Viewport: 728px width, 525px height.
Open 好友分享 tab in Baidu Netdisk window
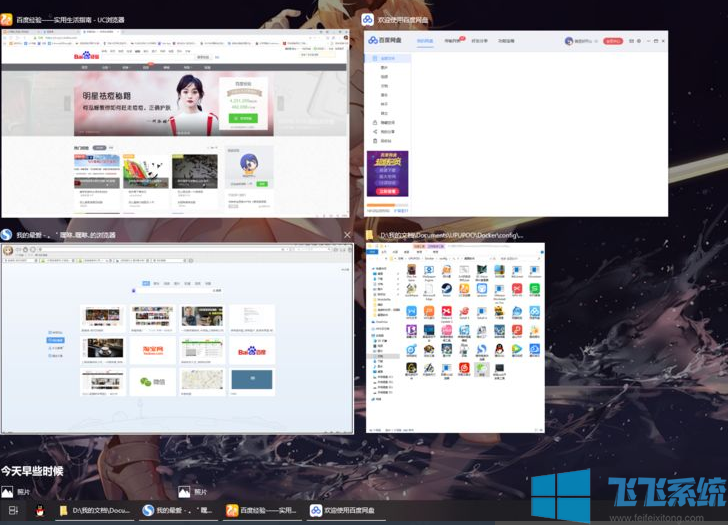coord(479,41)
